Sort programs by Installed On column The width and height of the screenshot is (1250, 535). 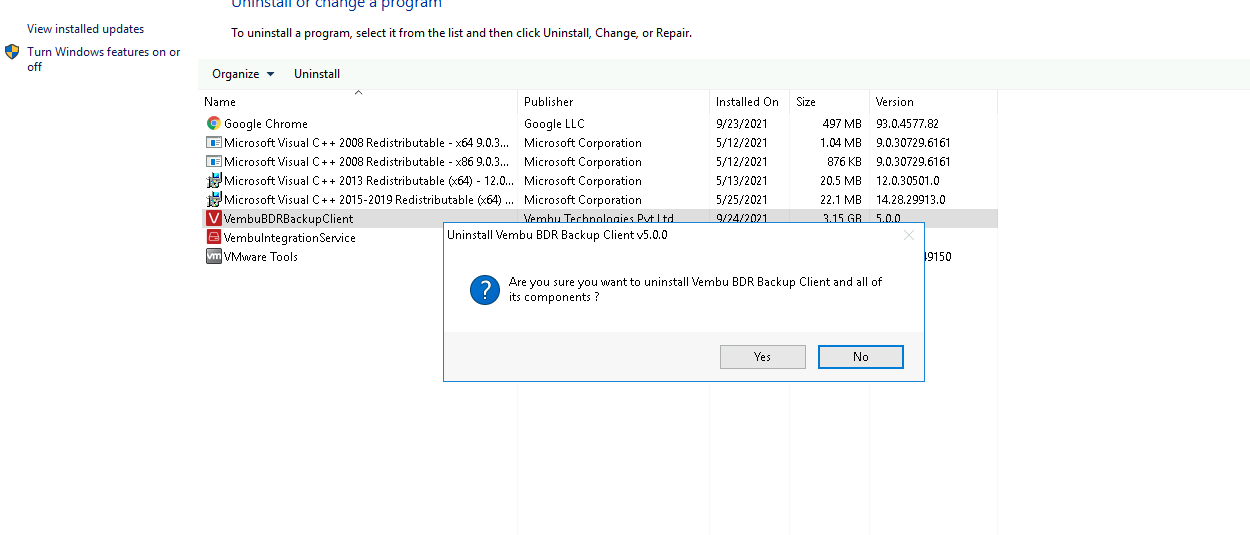746,102
